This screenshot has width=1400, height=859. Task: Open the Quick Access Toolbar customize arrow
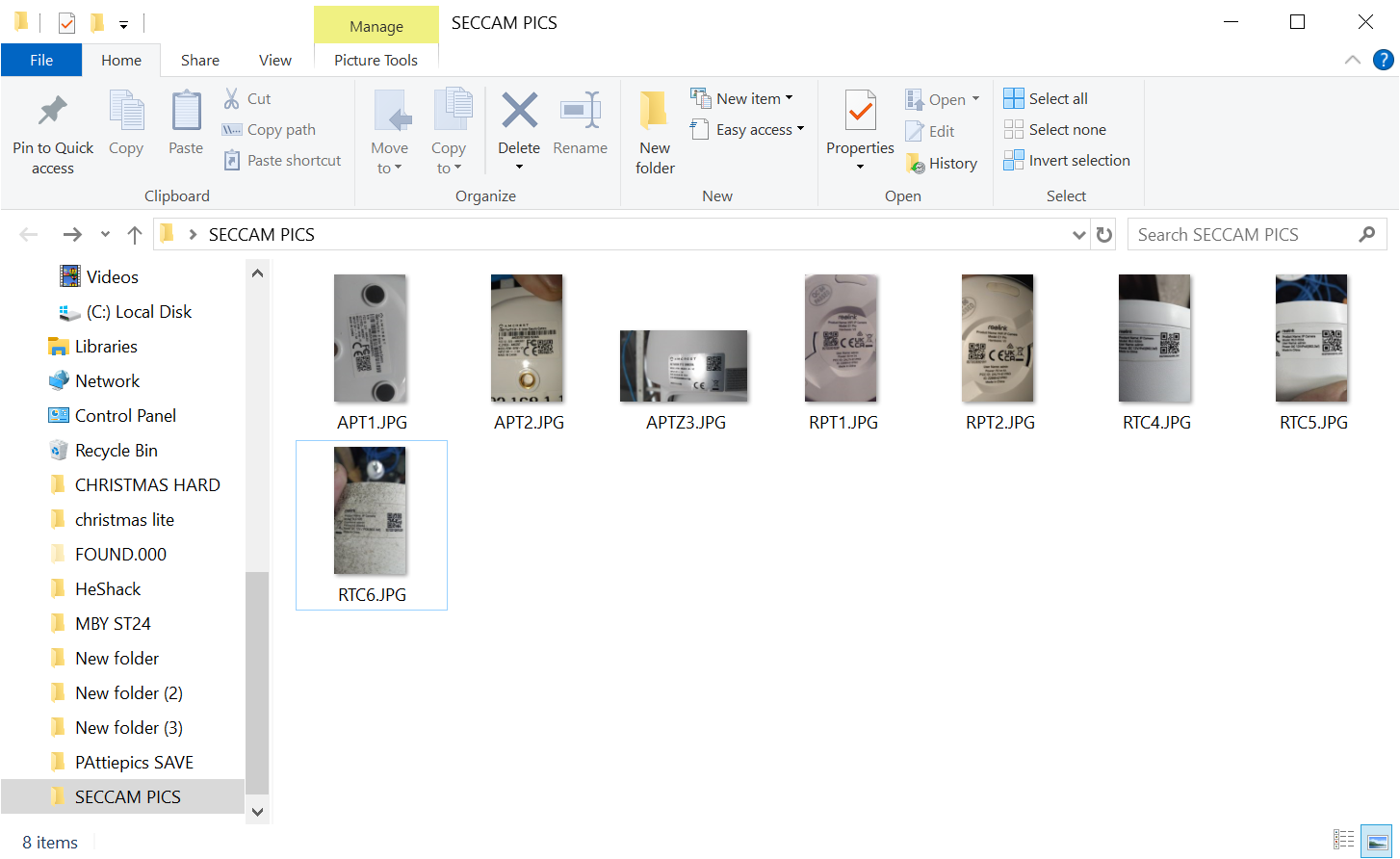pyautogui.click(x=123, y=23)
